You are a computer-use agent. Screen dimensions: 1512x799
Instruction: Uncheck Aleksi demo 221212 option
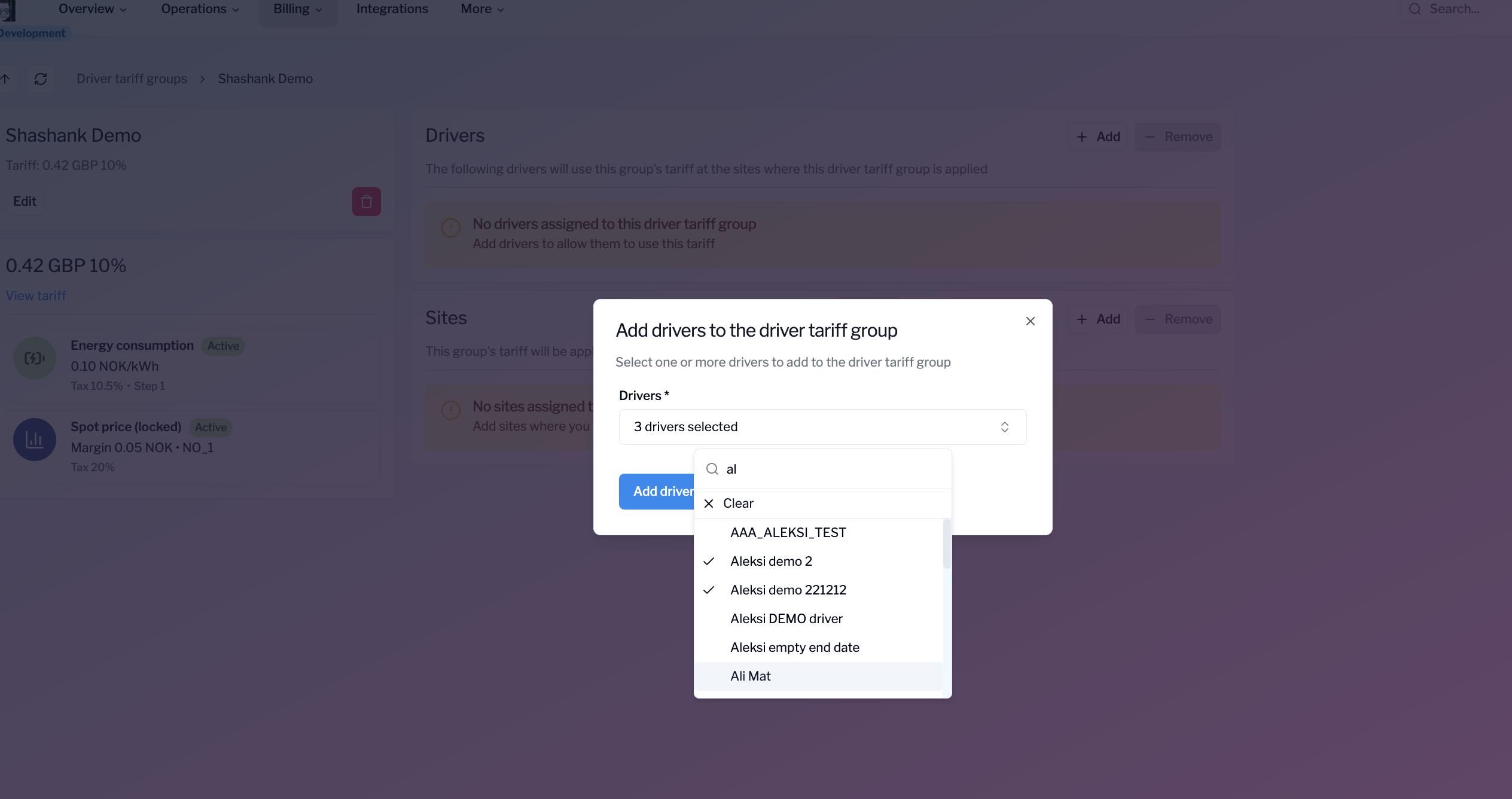pyautogui.click(x=788, y=590)
